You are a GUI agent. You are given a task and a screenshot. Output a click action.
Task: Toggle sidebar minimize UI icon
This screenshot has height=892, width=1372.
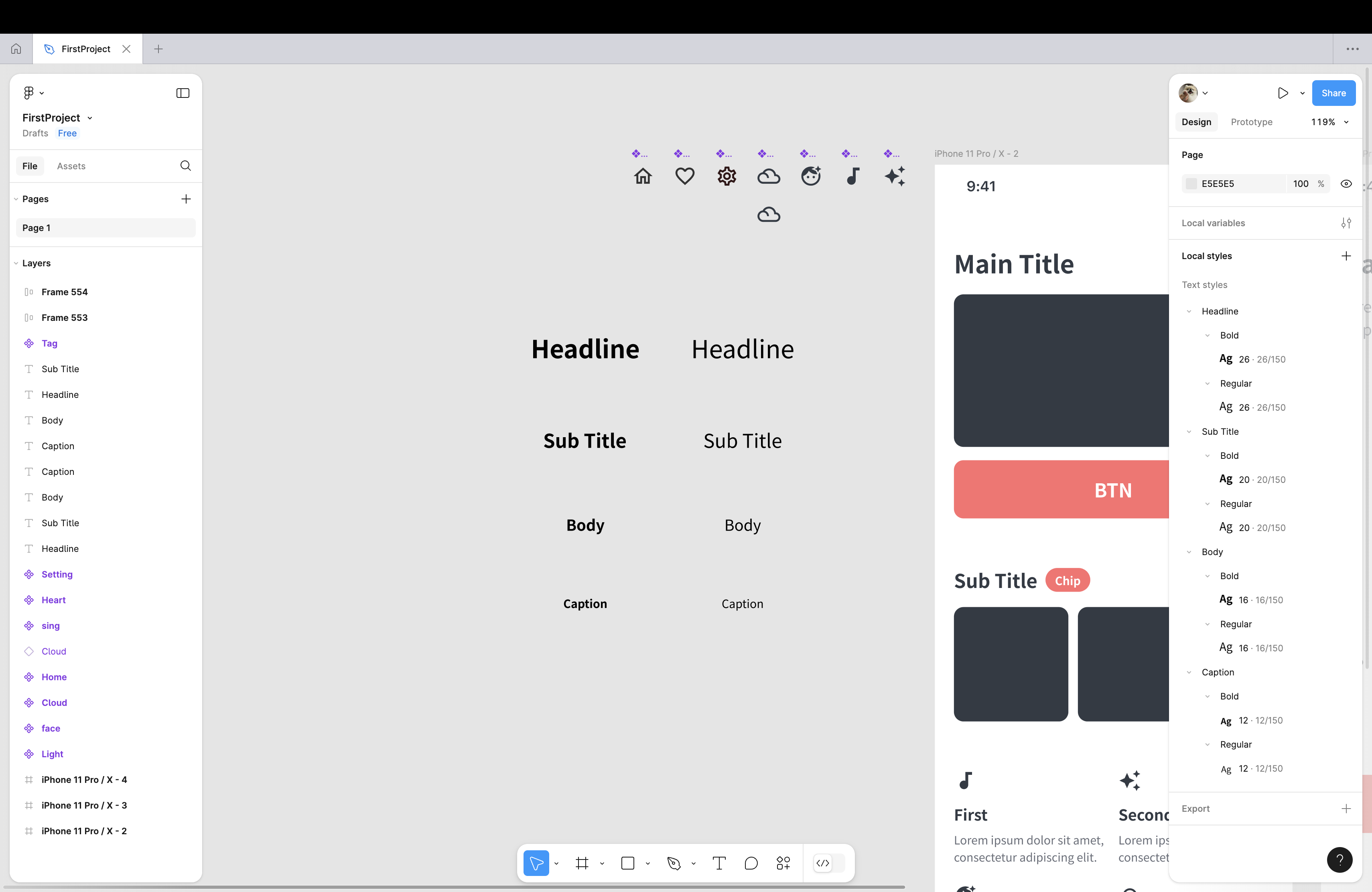coord(183,93)
